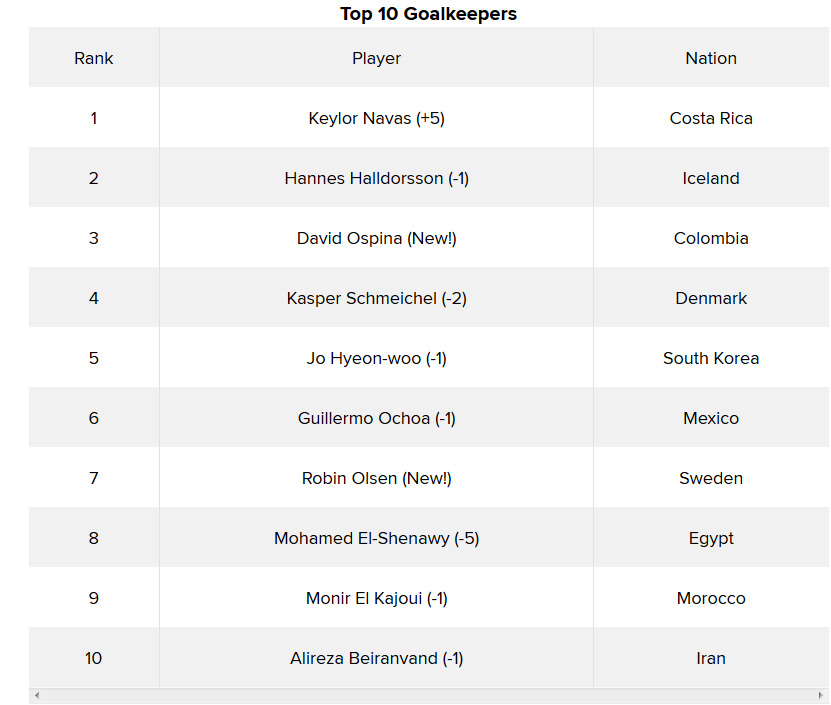Select the Jo Hyeon-woo (-1) cell
This screenshot has height=705, width=831.
[376, 358]
